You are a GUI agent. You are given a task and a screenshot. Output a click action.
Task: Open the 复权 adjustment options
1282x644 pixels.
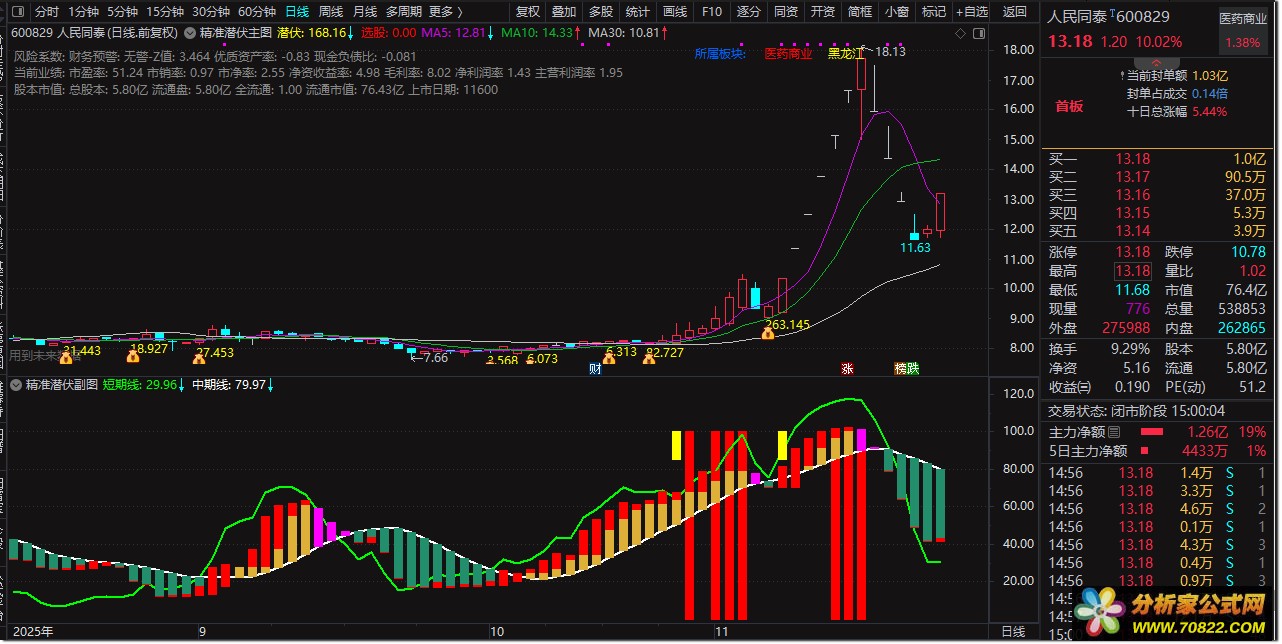click(527, 12)
